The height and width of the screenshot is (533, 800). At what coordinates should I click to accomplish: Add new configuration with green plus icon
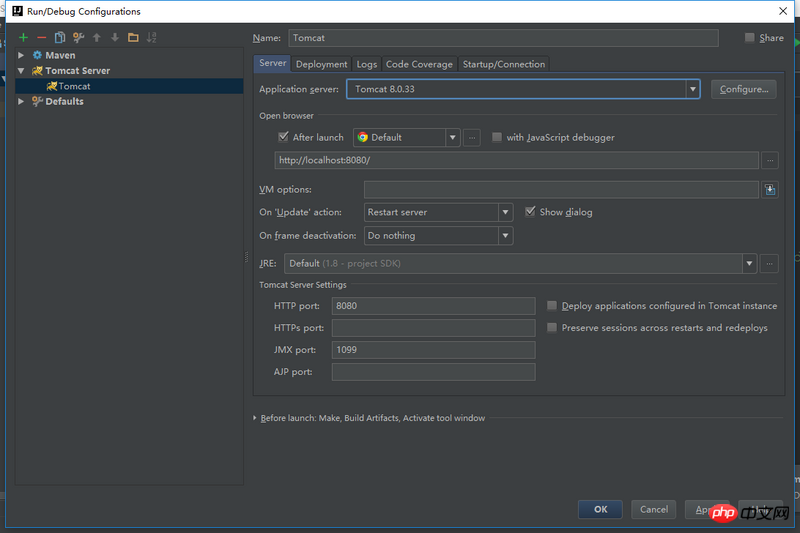click(x=23, y=37)
